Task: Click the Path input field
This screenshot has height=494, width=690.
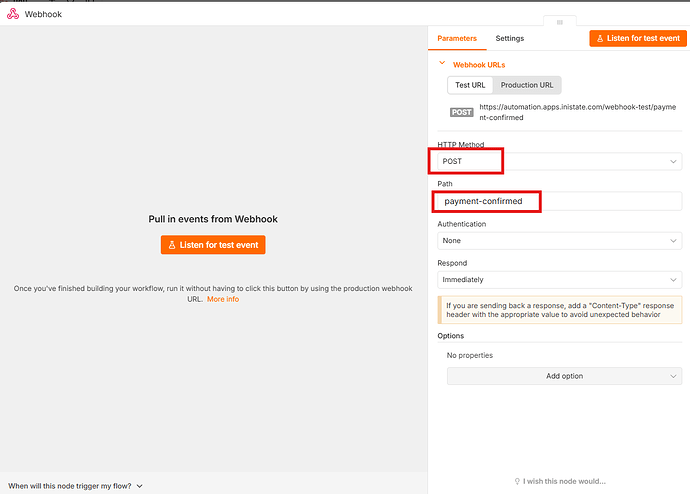Action: [560, 201]
